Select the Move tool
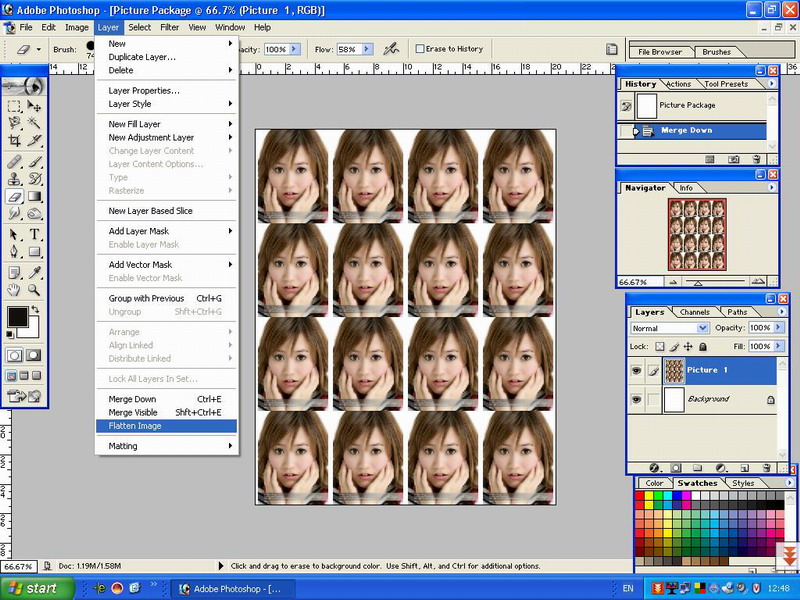Viewport: 800px width, 600px height. 34,105
